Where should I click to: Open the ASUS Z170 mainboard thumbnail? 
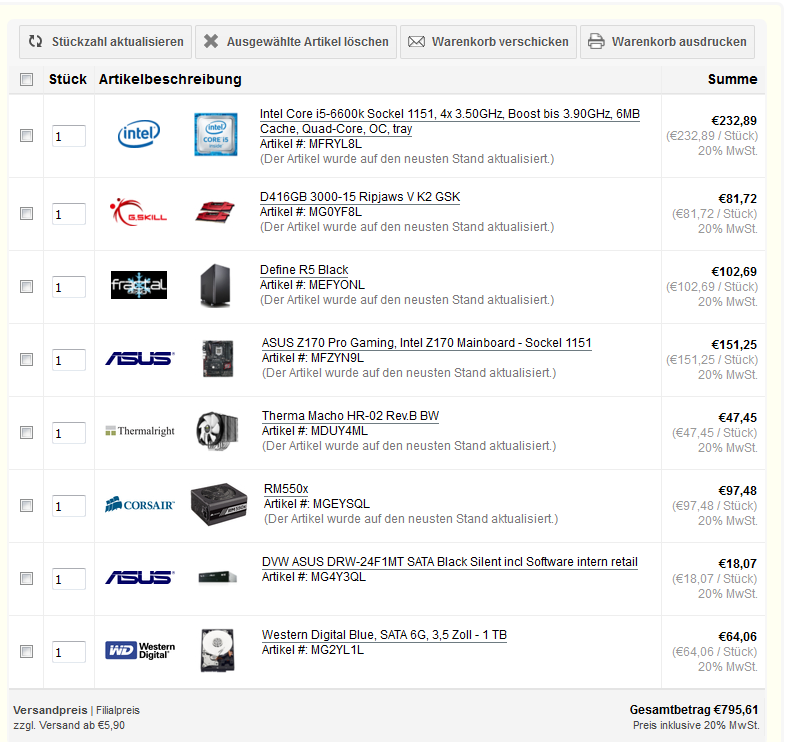218,359
